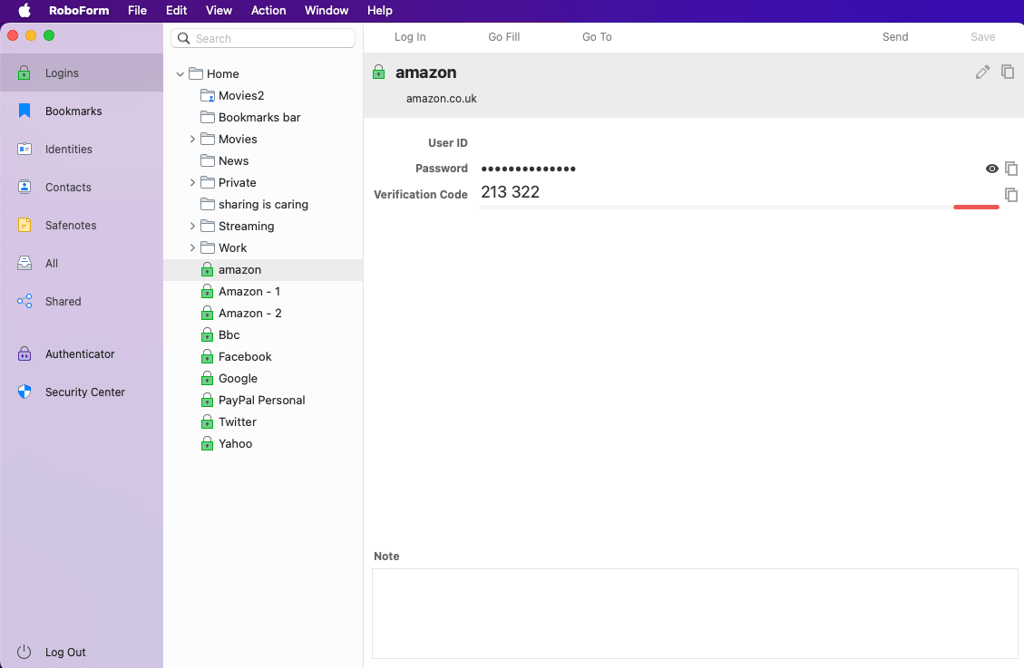Expand the Movies folder
This screenshot has width=1024, height=668.
(x=193, y=139)
